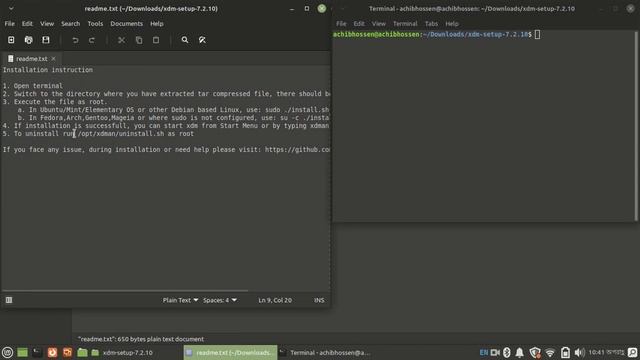The width and height of the screenshot is (640, 360).
Task: Click the Ln 9, Col 20 position indicator
Action: [x=275, y=300]
